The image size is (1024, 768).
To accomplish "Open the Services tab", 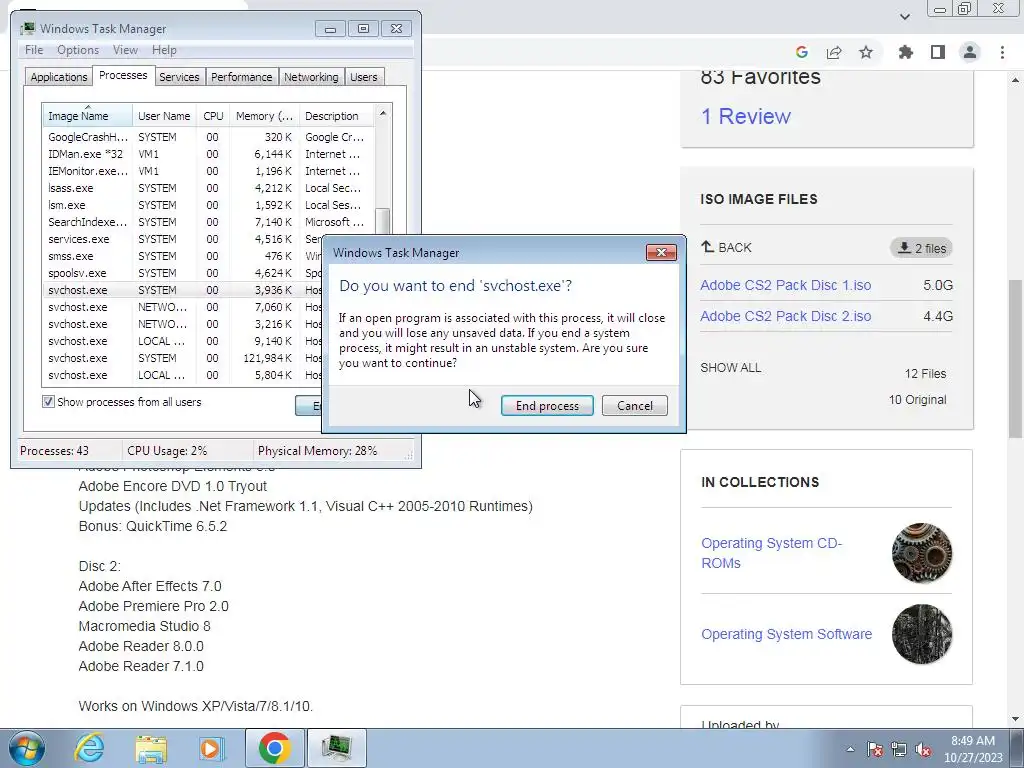I will pyautogui.click(x=179, y=77).
